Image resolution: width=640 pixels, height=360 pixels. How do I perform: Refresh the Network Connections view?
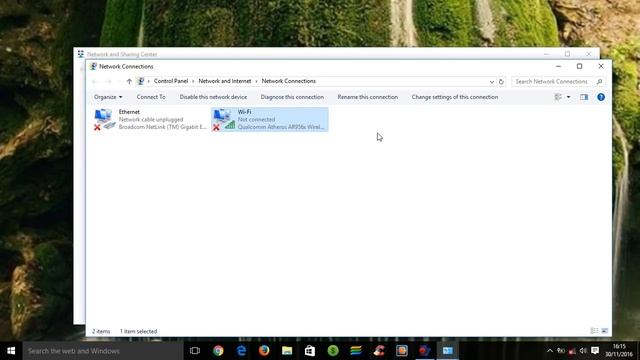(501, 82)
